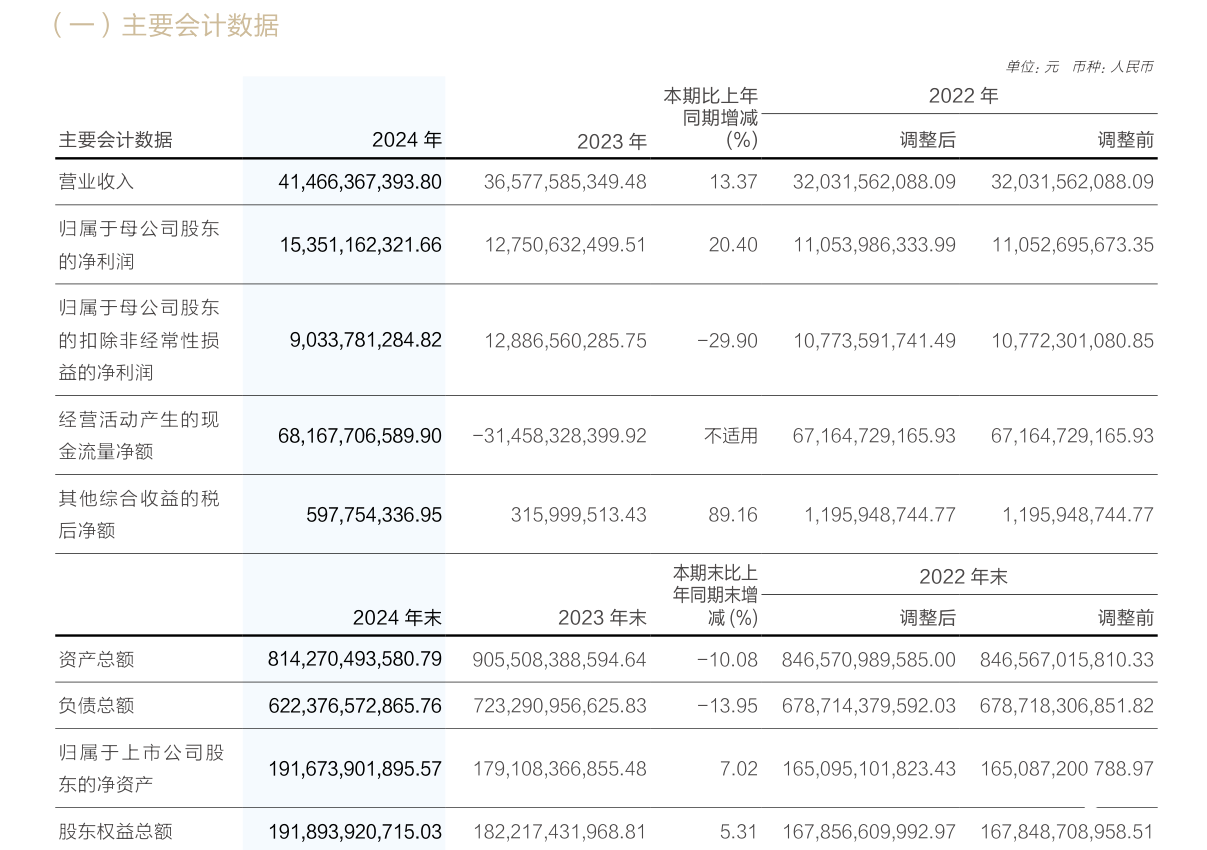Click the 调整后 sub-header under 2022 年
This screenshot has width=1207, height=850.
pyautogui.click(x=929, y=140)
